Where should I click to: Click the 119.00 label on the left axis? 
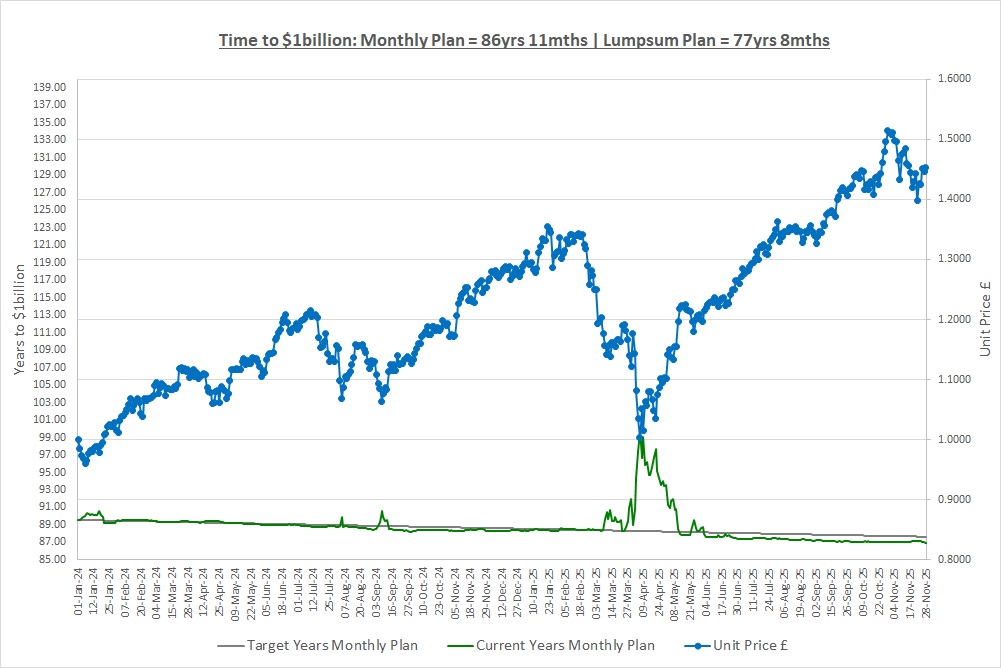point(50,262)
